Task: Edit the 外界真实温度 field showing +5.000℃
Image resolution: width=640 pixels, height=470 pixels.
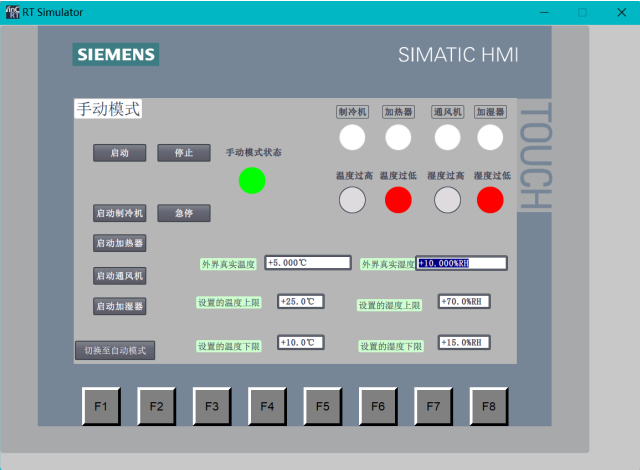Action: pos(308,263)
